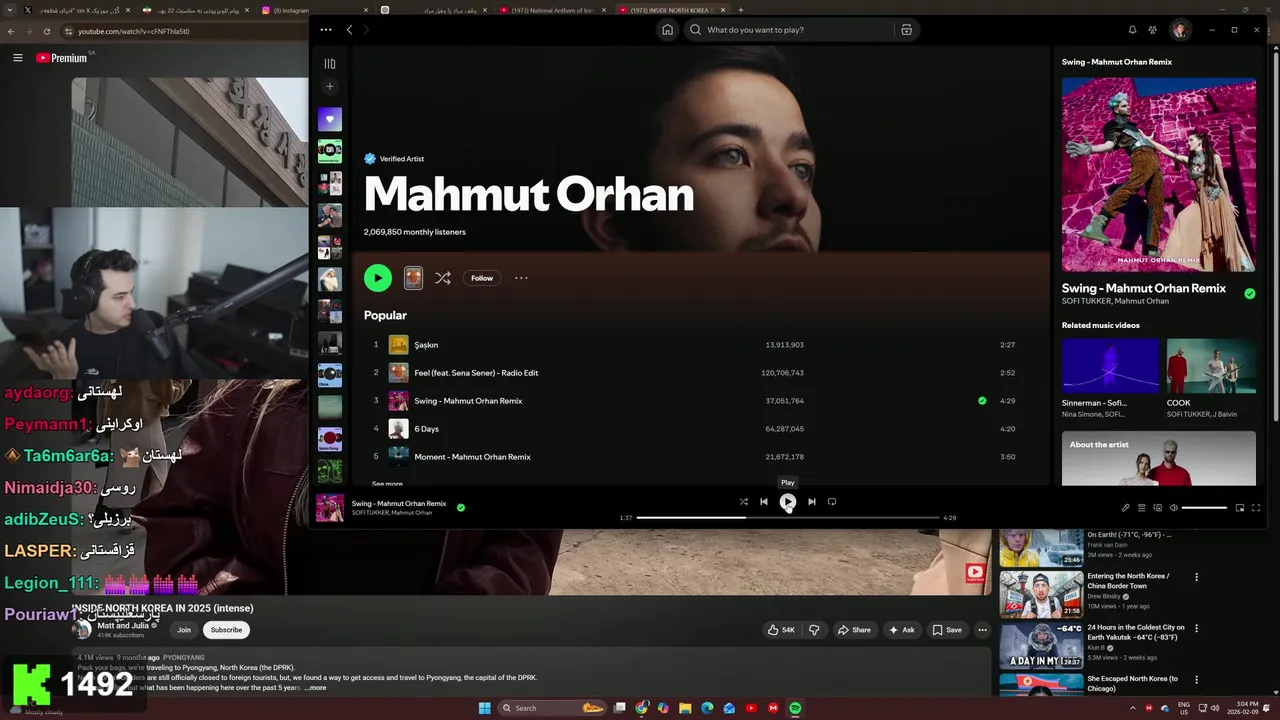The height and width of the screenshot is (720, 1280).
Task: Click Join on the YouTube channel
Action: point(184,630)
